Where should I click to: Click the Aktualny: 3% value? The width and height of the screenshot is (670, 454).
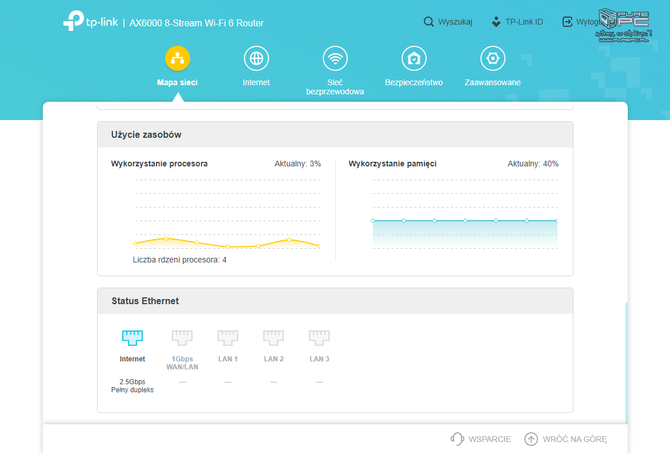pos(297,164)
